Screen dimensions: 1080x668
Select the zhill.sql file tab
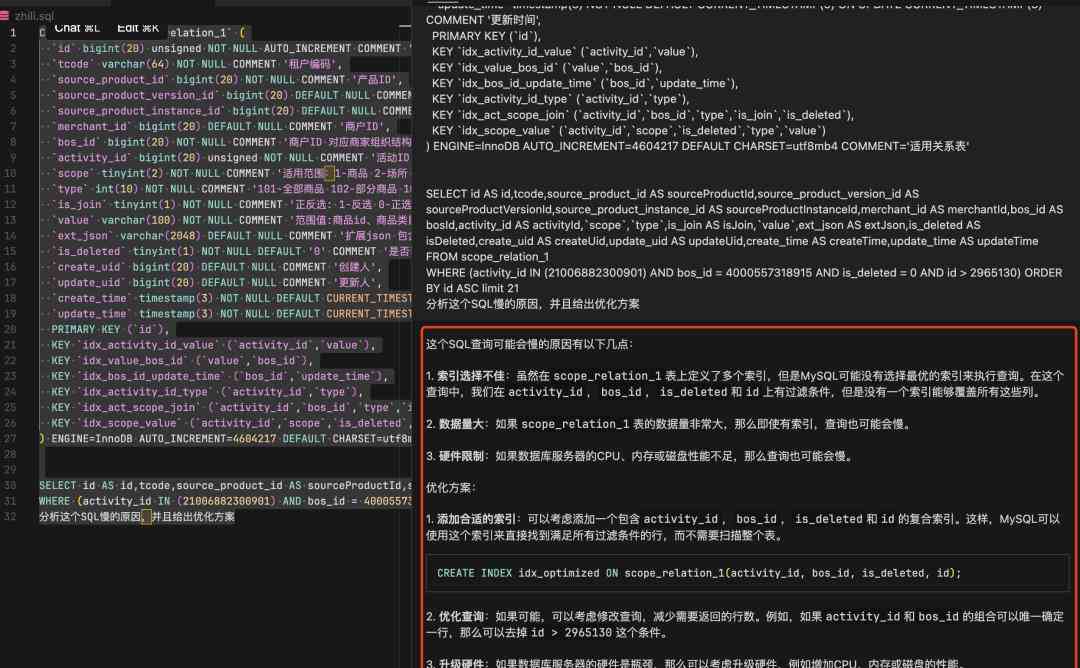(34, 15)
